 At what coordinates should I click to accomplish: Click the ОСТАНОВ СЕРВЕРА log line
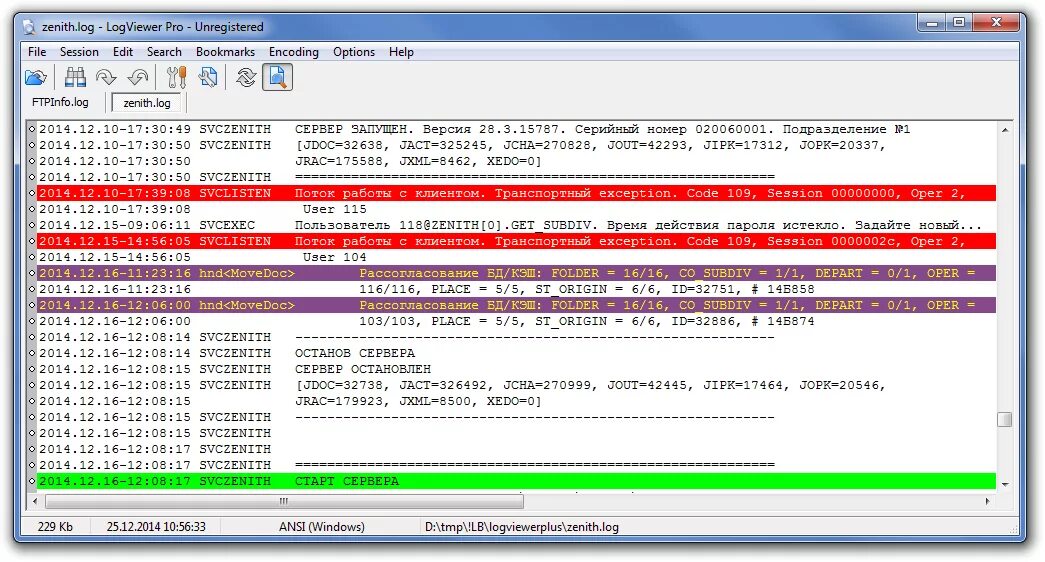[x=517, y=353]
